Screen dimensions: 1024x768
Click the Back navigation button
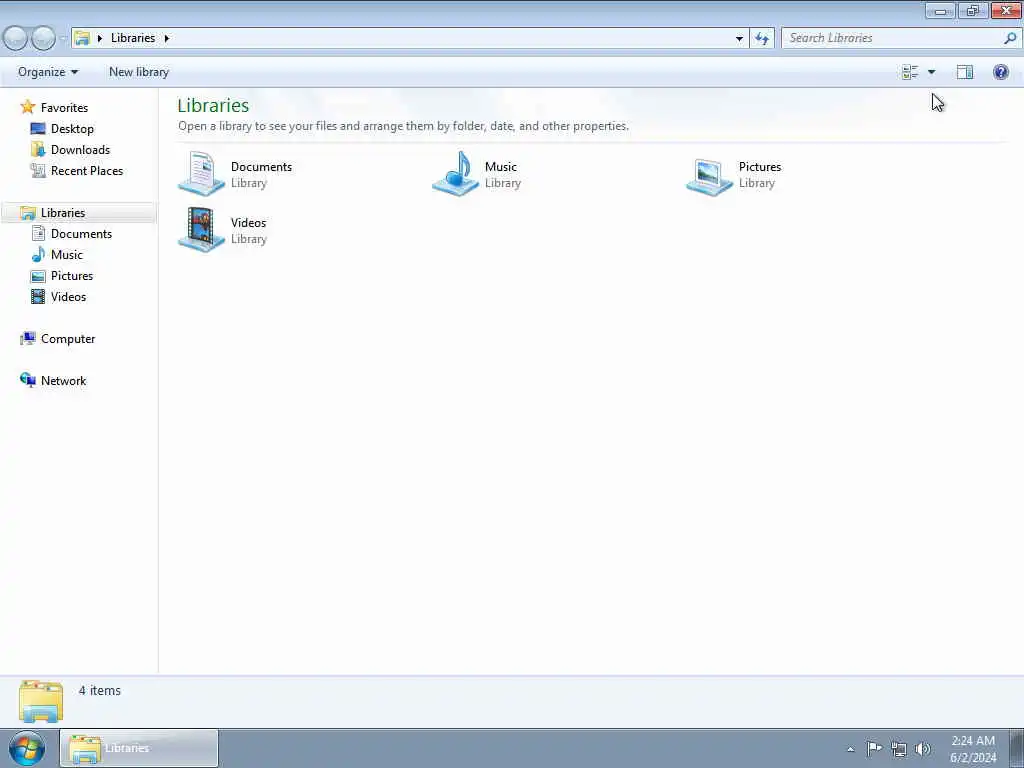15,38
